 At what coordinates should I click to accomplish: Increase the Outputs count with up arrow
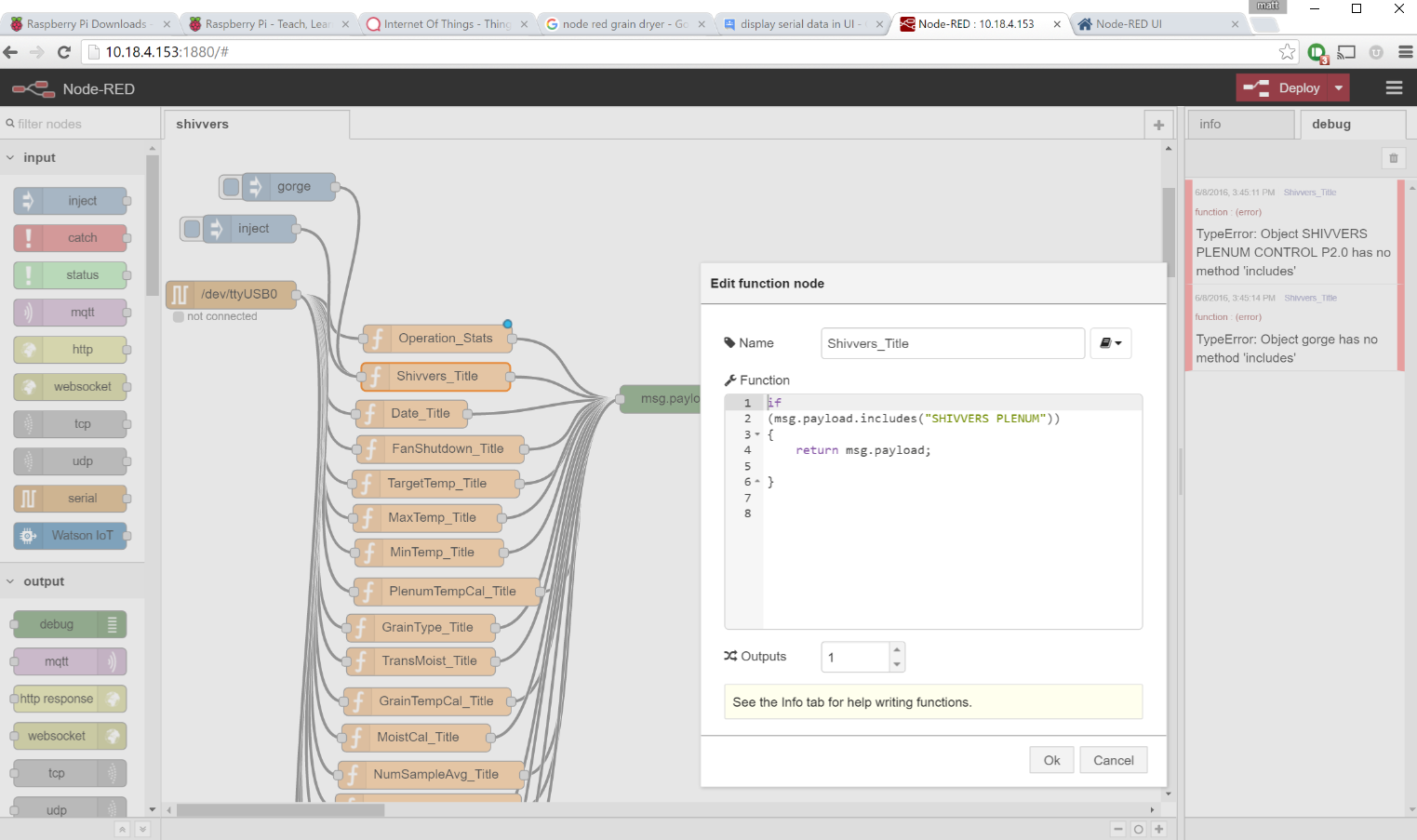[x=897, y=649]
